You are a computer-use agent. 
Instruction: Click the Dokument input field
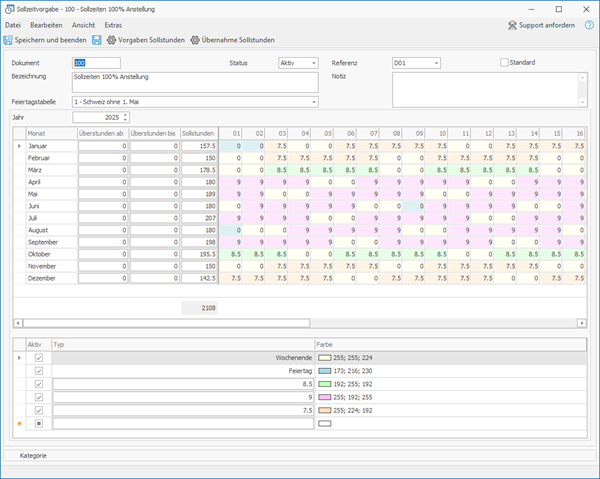(96, 63)
